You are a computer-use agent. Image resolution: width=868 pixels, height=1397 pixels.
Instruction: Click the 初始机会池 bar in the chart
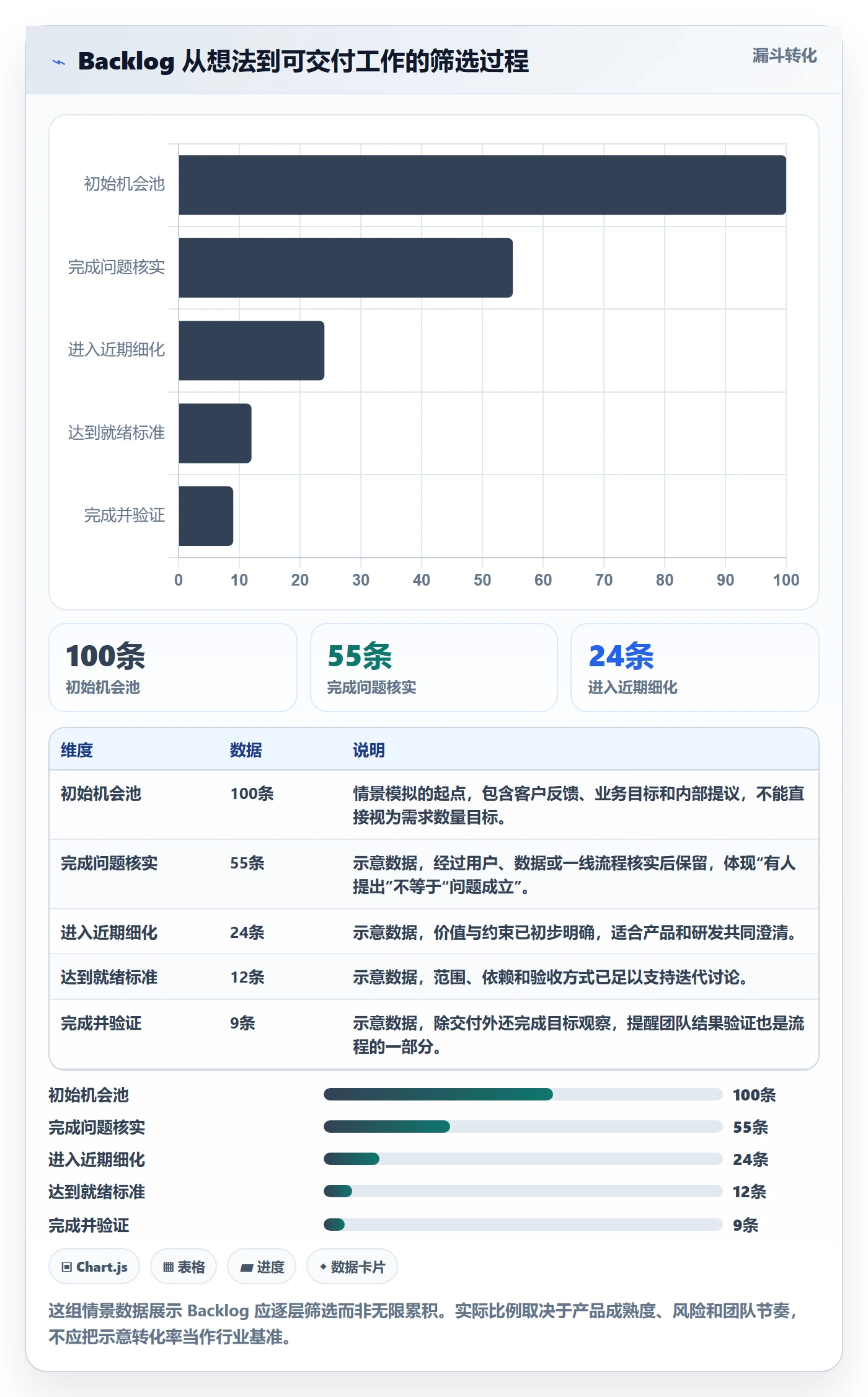(x=482, y=185)
